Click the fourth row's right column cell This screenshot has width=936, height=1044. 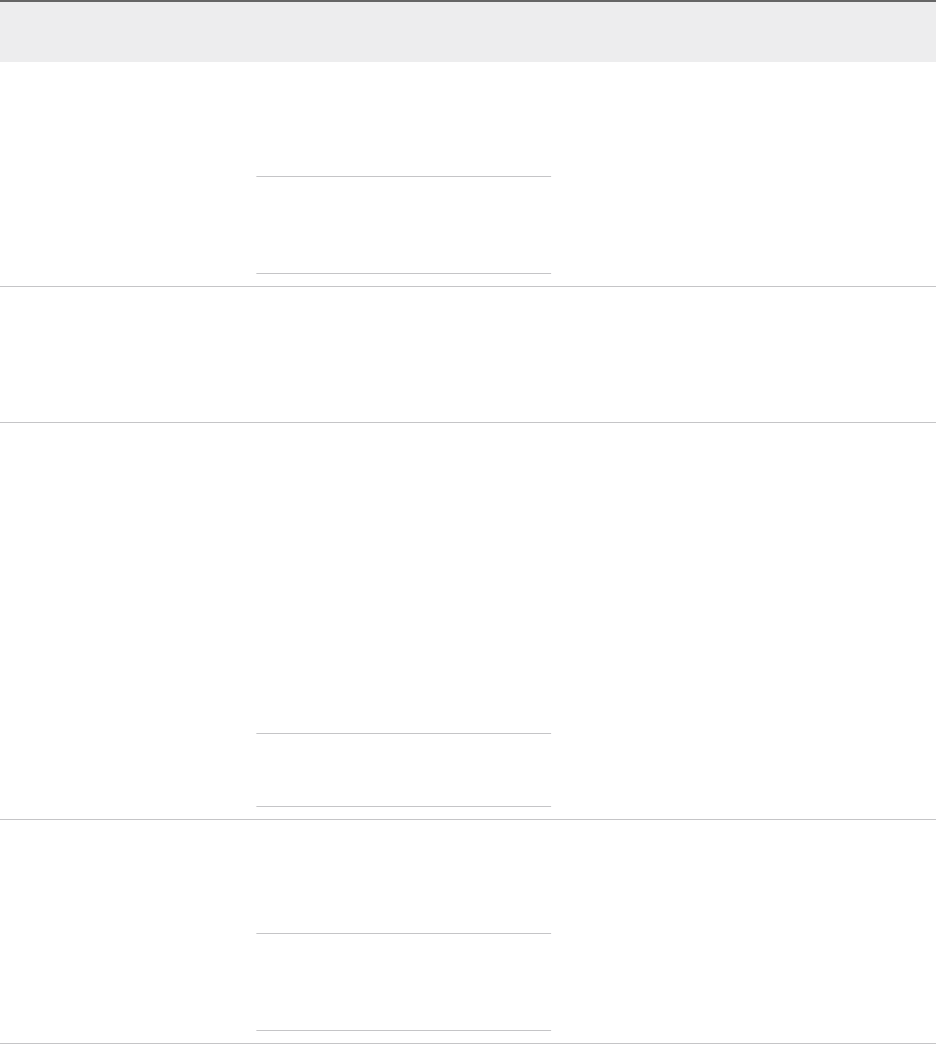(x=742, y=931)
